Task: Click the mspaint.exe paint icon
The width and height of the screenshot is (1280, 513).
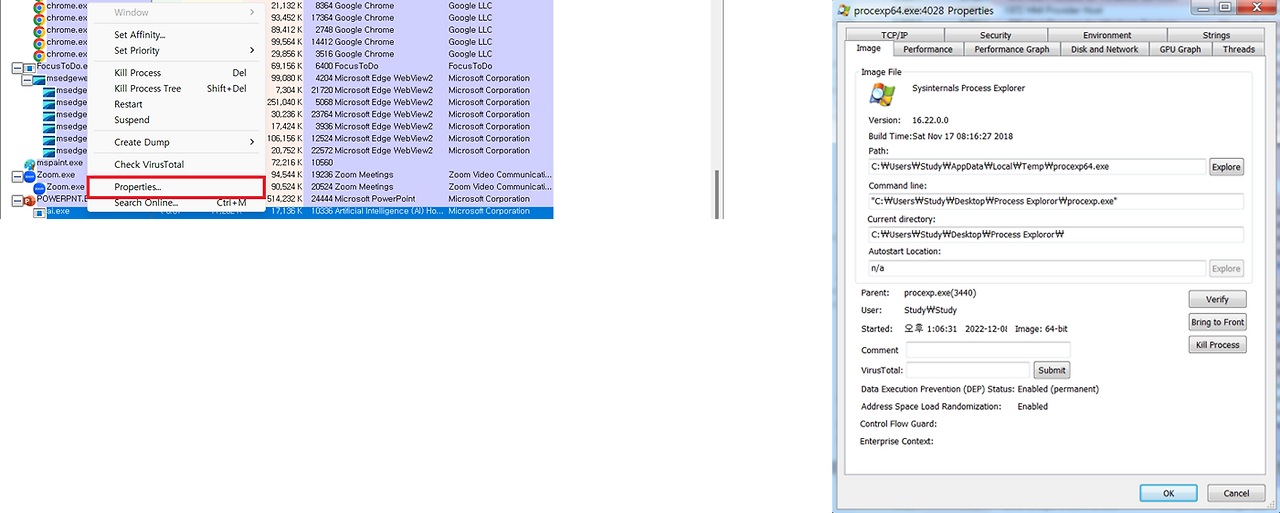Action: 29,163
